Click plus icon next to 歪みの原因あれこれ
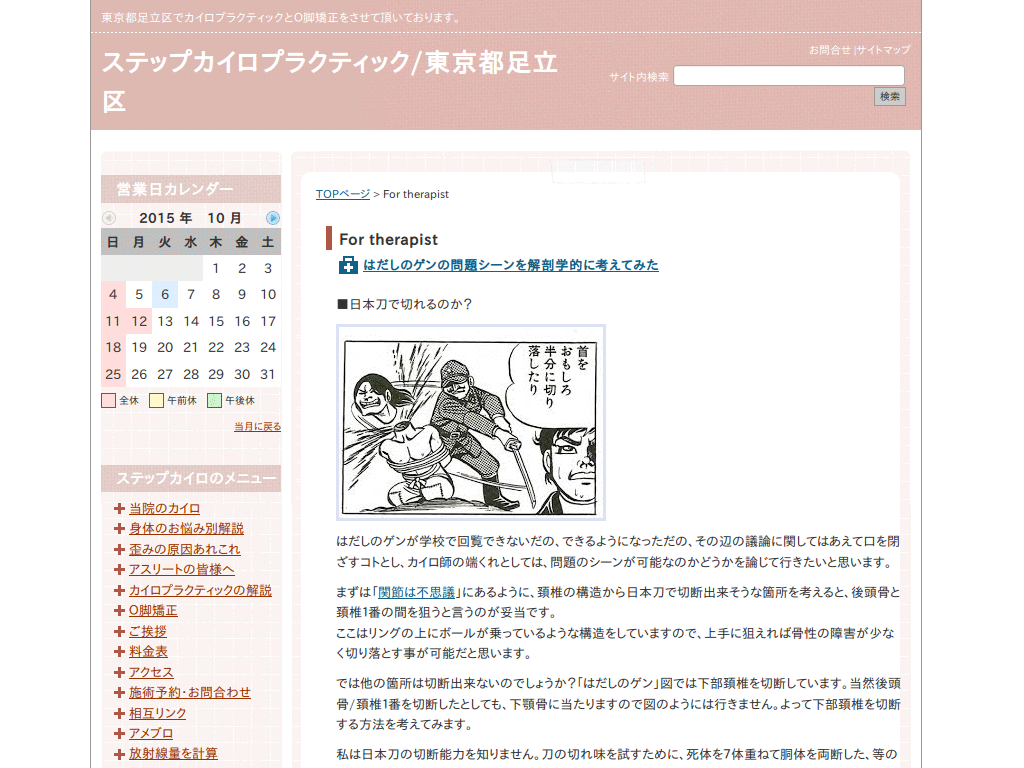 point(119,549)
